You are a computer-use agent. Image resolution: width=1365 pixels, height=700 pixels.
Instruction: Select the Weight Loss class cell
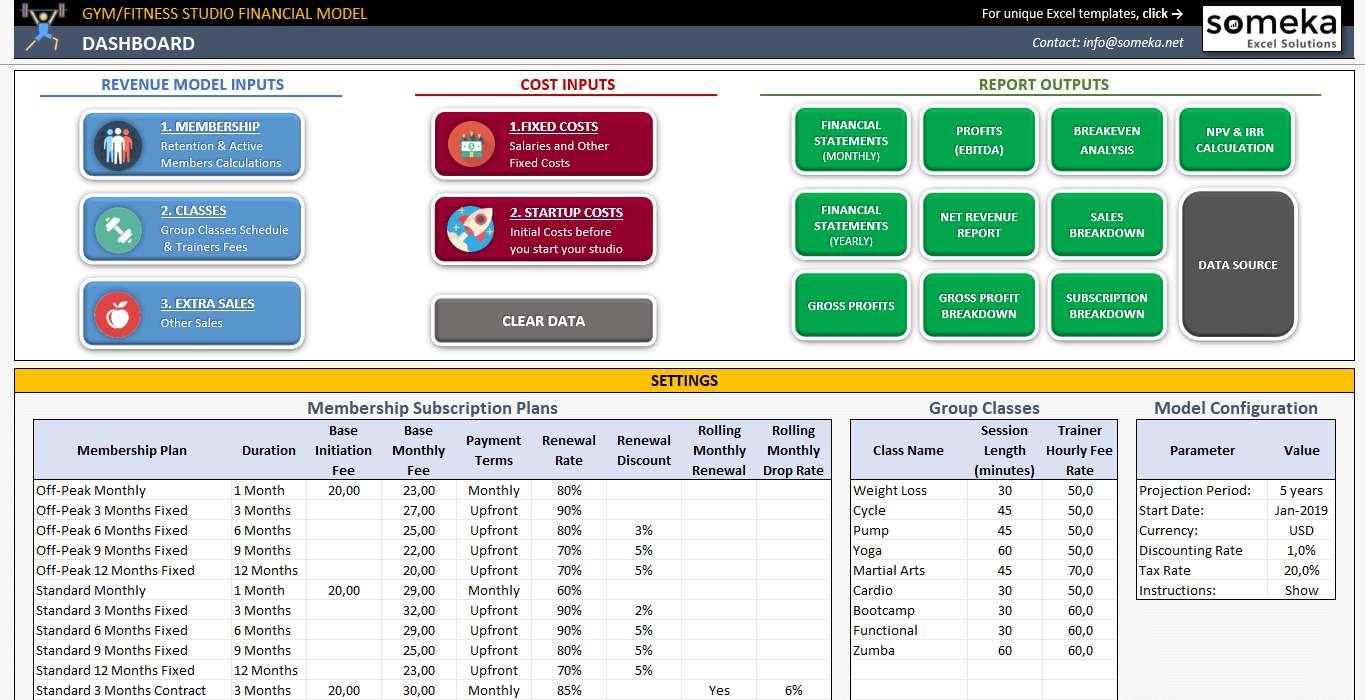click(909, 491)
